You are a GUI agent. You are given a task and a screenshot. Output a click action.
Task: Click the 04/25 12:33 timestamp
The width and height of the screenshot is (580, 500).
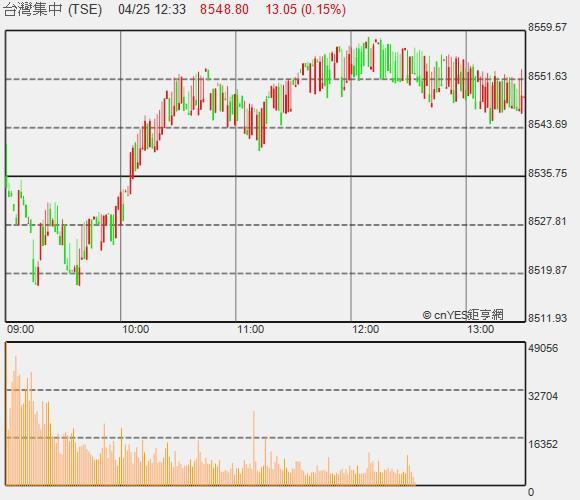[x=152, y=9]
